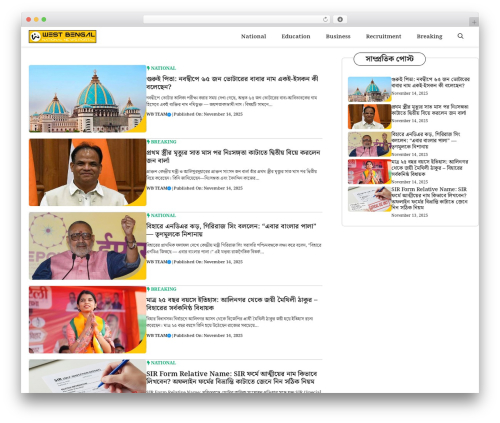500x423 pixels.
Task: Open sidebar thumbnail of man in white kurta
Action: coord(370,117)
